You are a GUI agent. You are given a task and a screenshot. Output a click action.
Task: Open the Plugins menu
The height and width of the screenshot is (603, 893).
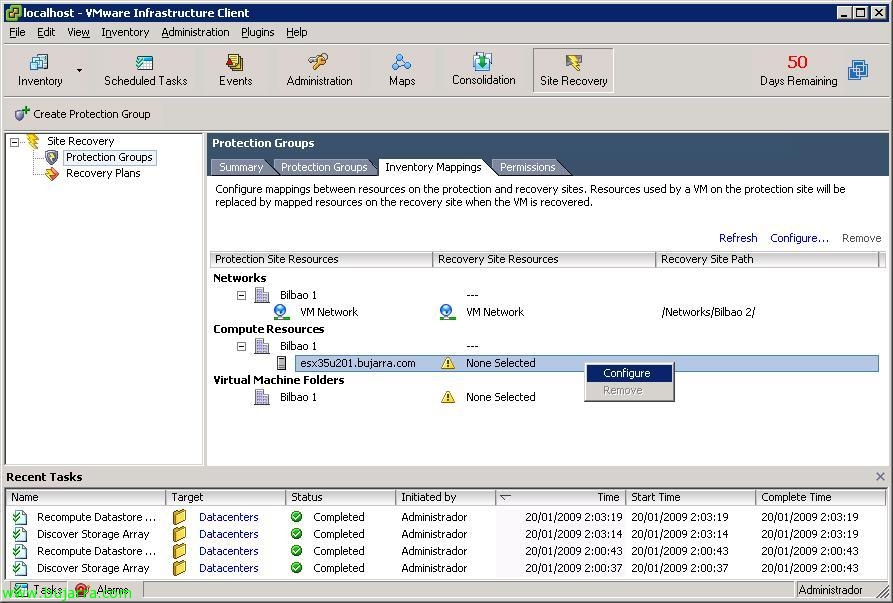pyautogui.click(x=257, y=32)
